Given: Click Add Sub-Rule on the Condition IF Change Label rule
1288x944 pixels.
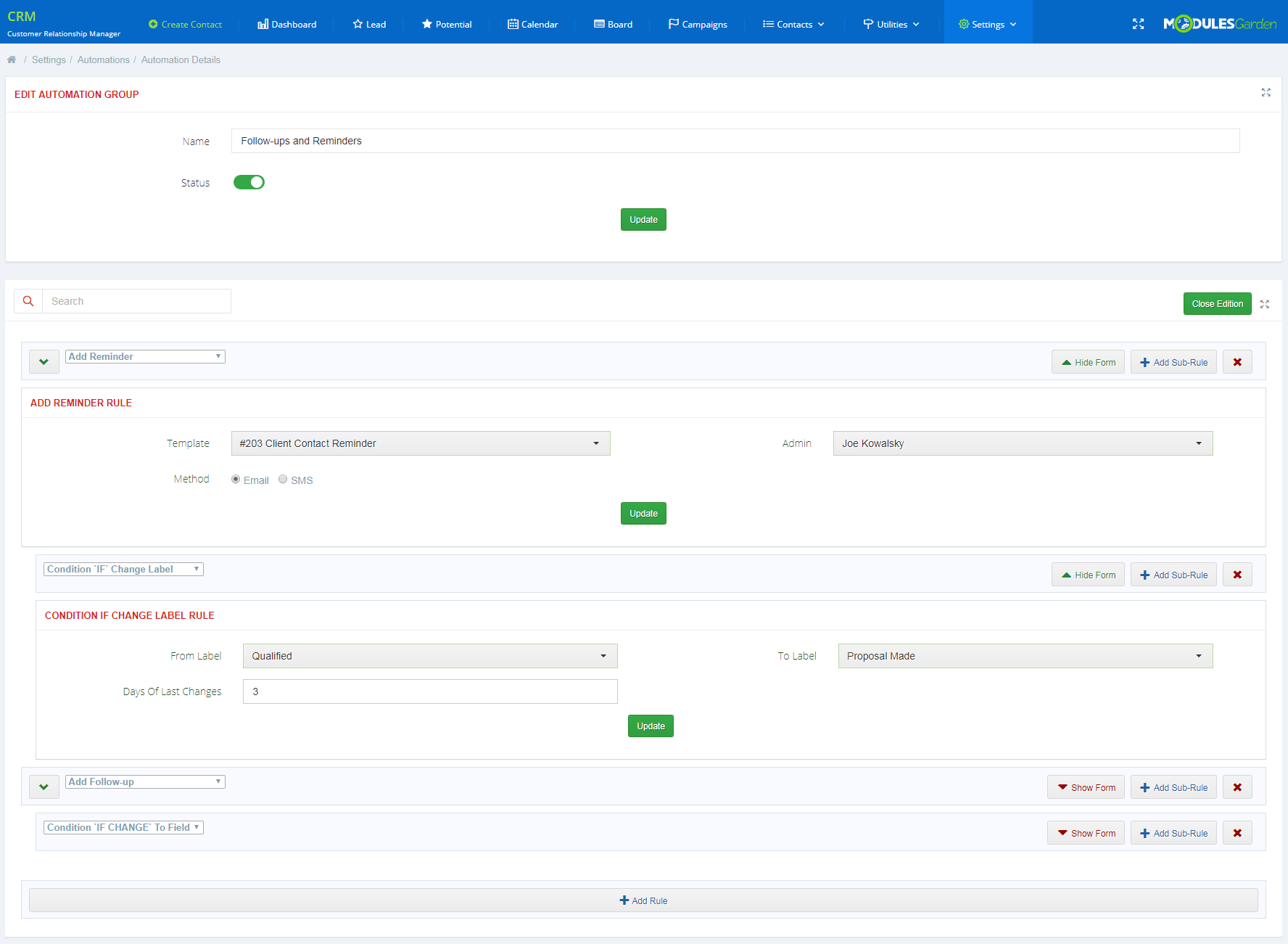Looking at the screenshot, I should point(1173,574).
